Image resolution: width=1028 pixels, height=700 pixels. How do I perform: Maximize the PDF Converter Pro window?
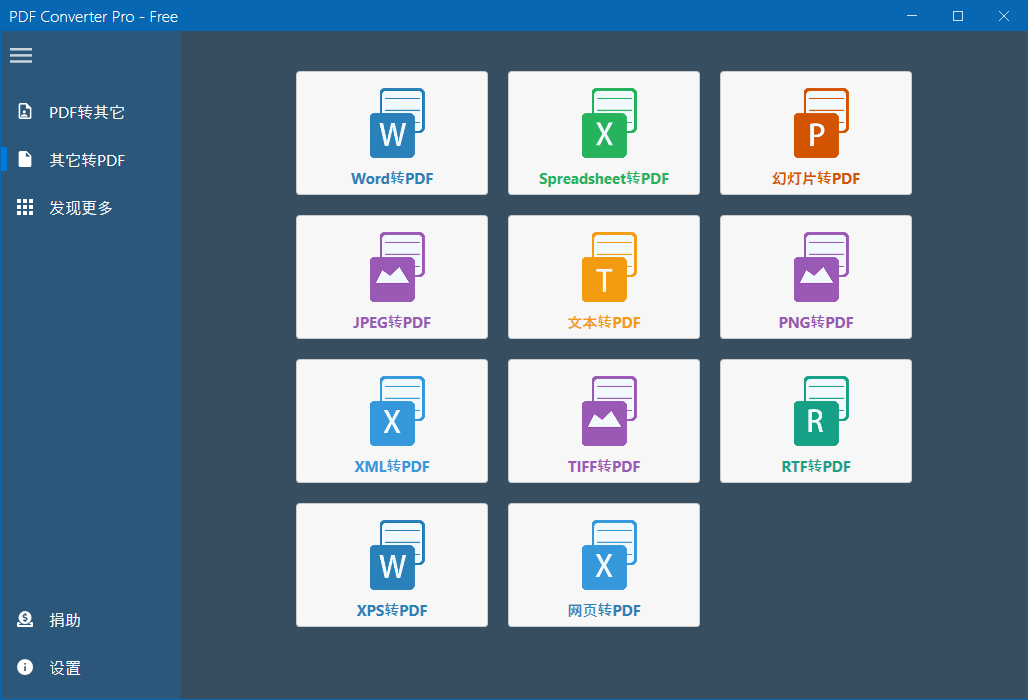coord(958,16)
